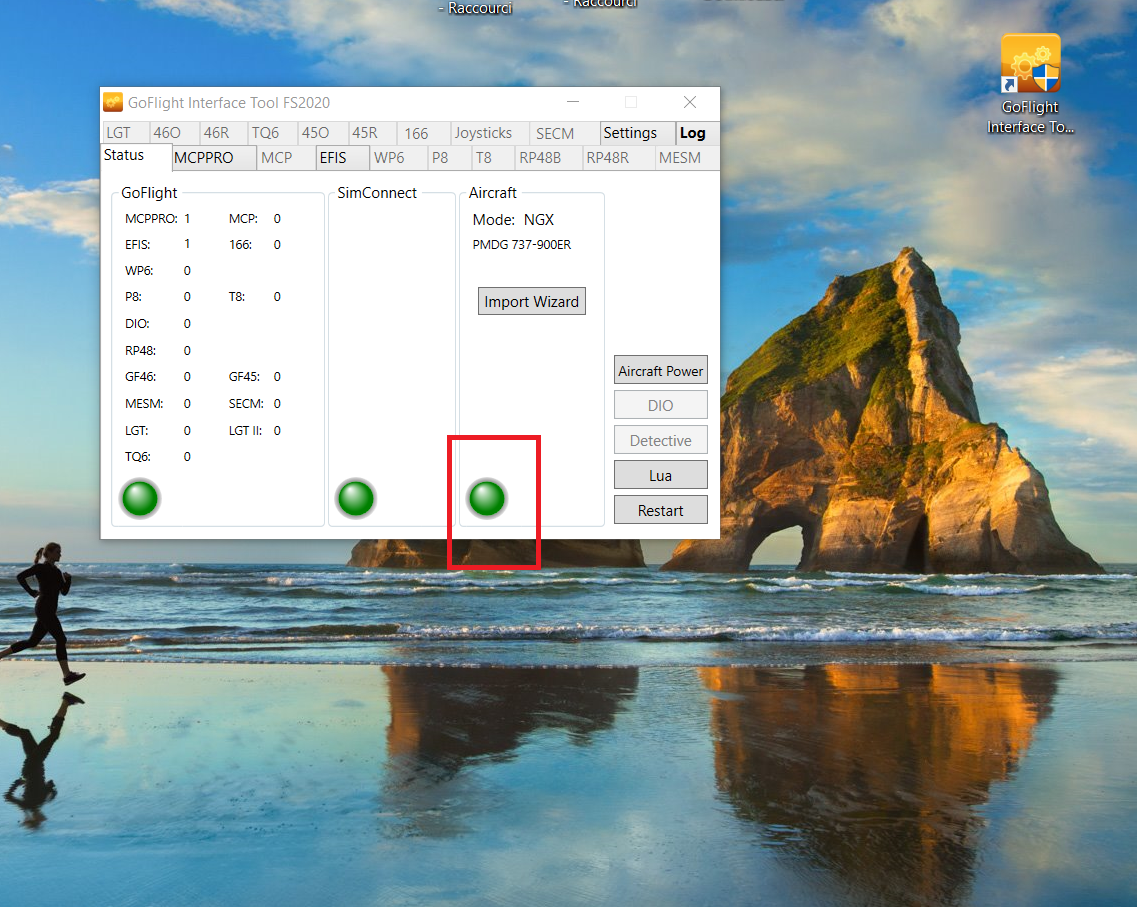The height and width of the screenshot is (907, 1137).
Task: Click the 'SECM:' device count label
Action: click(x=246, y=404)
